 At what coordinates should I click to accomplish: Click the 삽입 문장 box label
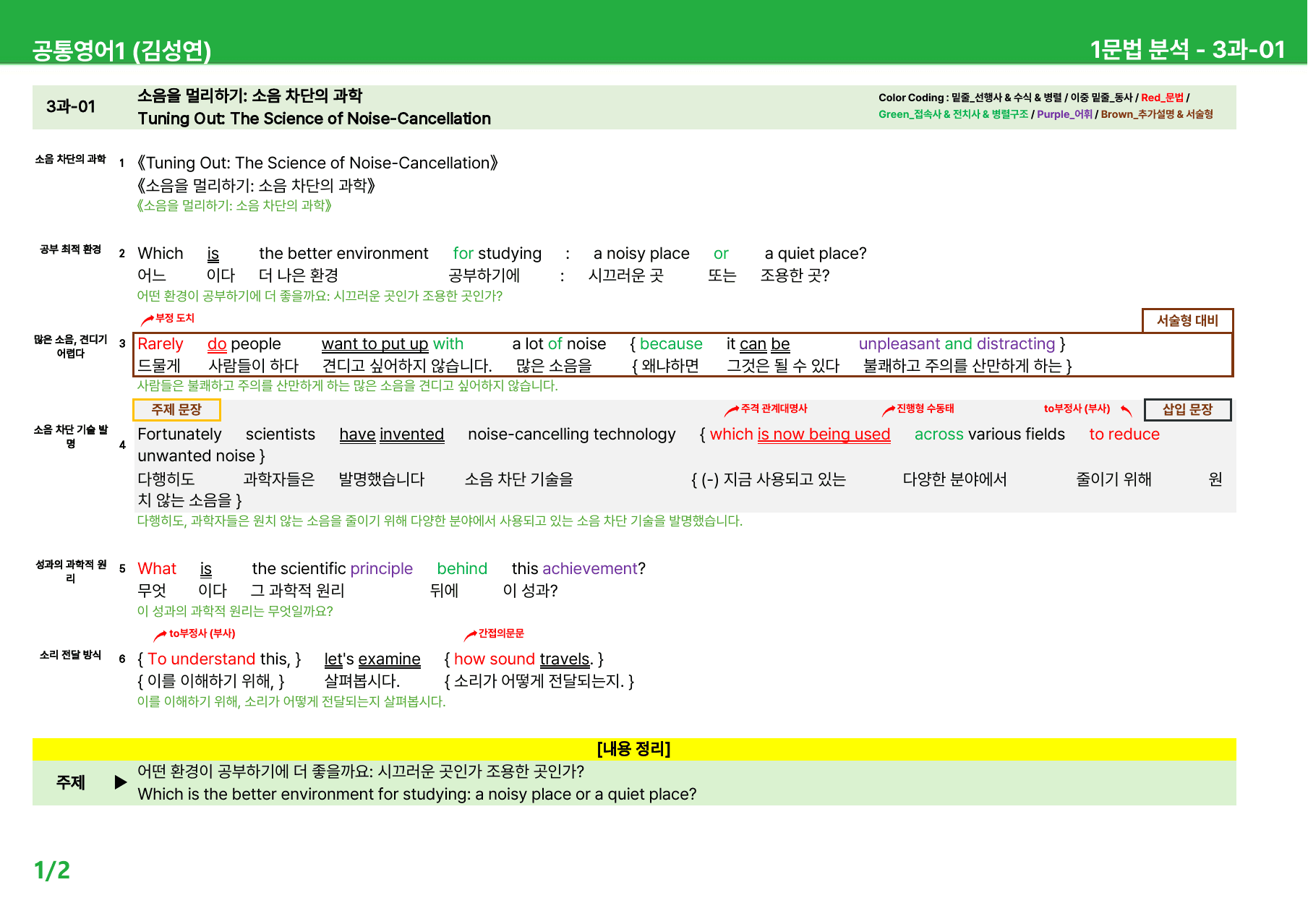tap(1187, 410)
